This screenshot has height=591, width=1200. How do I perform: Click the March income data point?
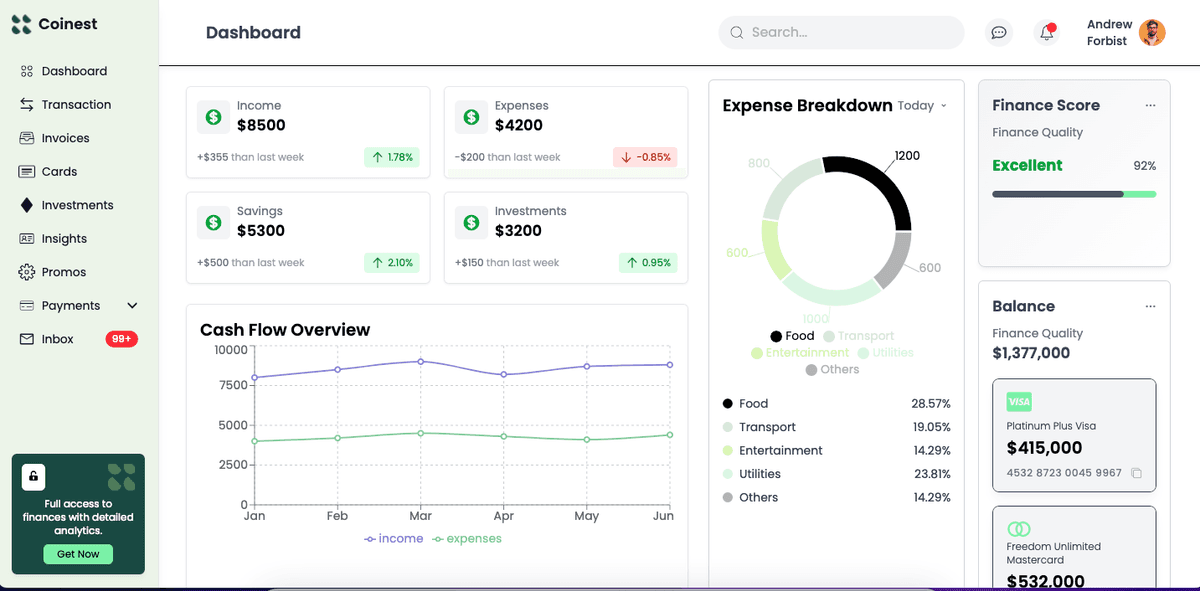(420, 361)
